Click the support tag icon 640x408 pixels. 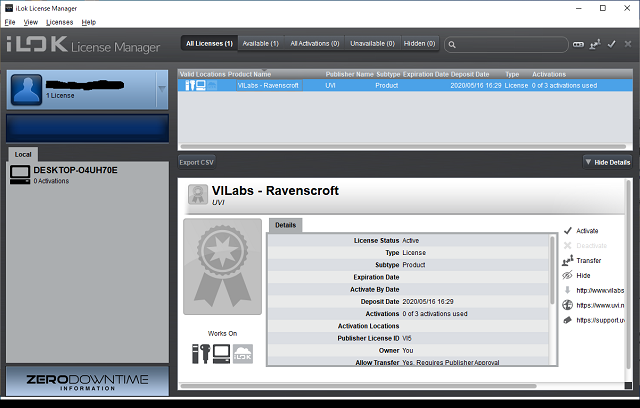tap(567, 320)
